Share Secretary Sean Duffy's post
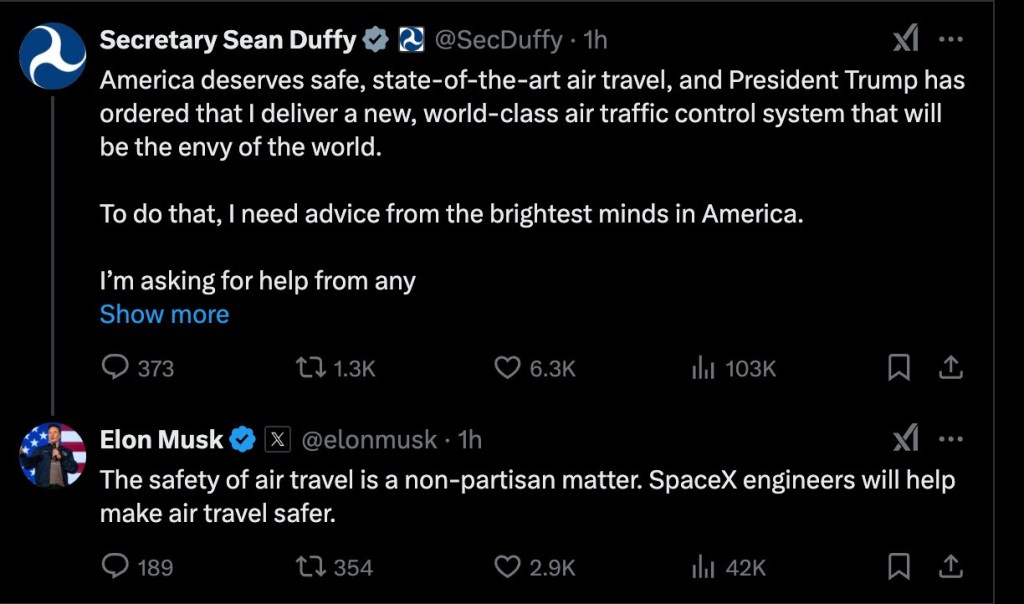 point(951,368)
